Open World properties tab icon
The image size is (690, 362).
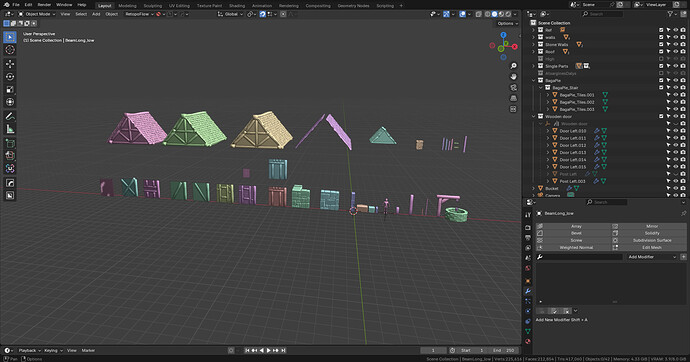pyautogui.click(x=528, y=268)
